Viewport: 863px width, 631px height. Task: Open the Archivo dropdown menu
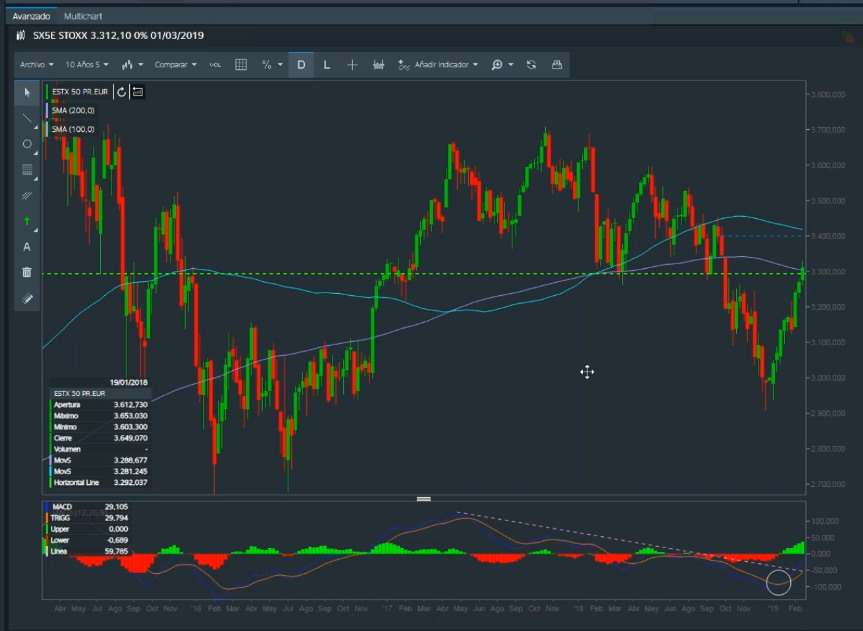tap(36, 64)
